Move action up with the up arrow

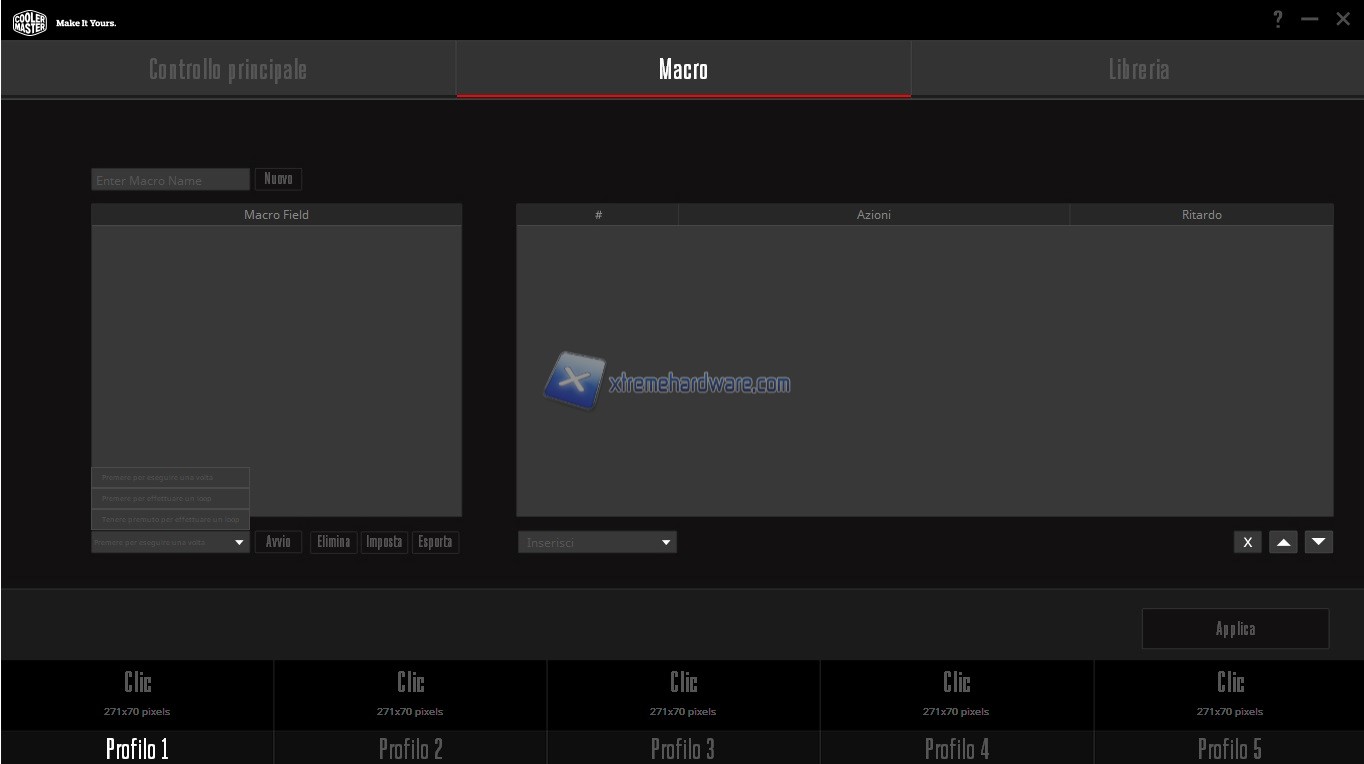pos(1283,542)
